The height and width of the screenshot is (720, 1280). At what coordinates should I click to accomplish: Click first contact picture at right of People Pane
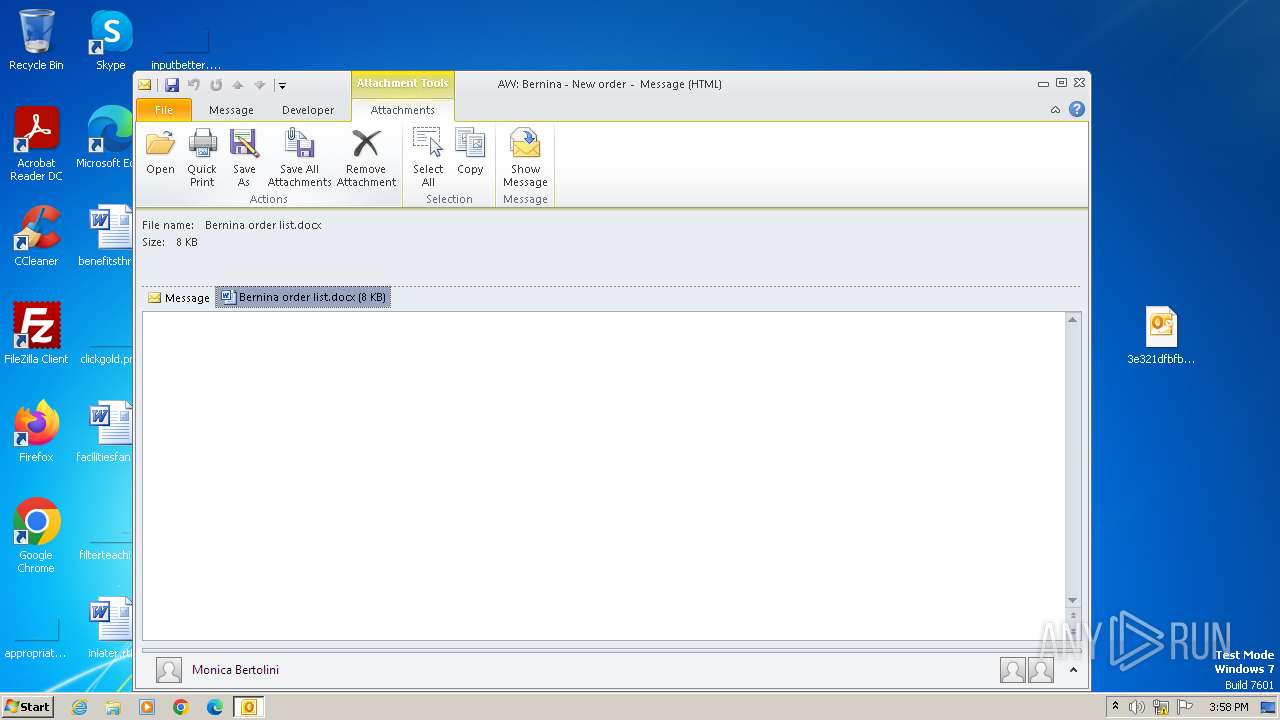tap(1012, 670)
